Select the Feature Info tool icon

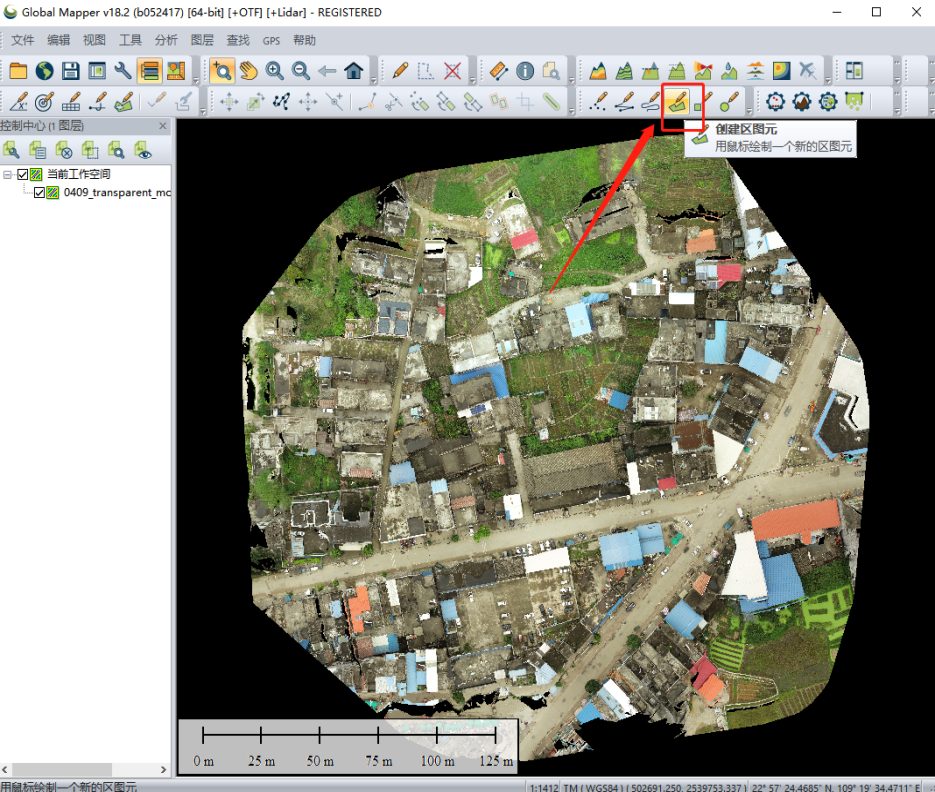pos(525,71)
